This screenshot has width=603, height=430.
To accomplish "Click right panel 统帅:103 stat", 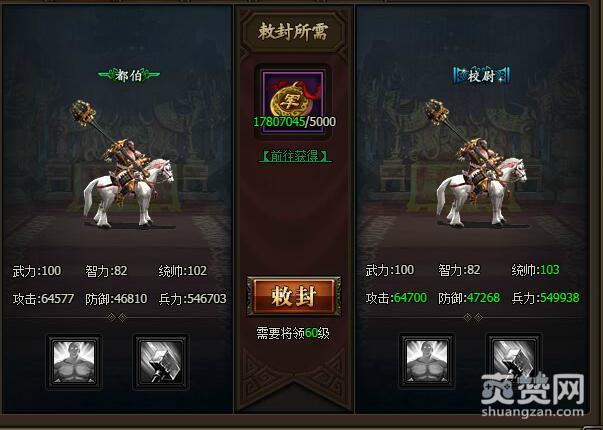I will point(535,270).
